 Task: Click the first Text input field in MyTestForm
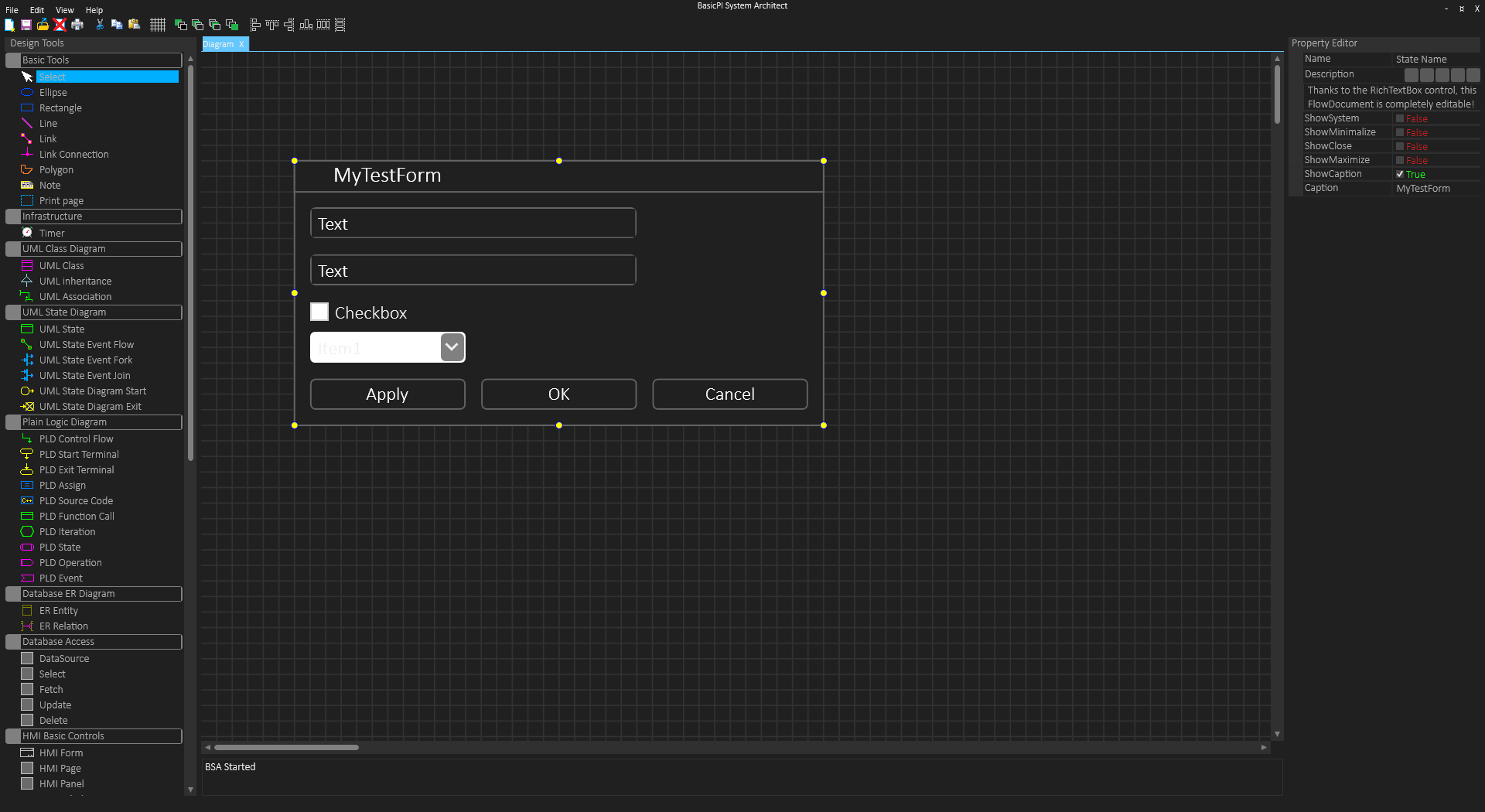pos(473,223)
